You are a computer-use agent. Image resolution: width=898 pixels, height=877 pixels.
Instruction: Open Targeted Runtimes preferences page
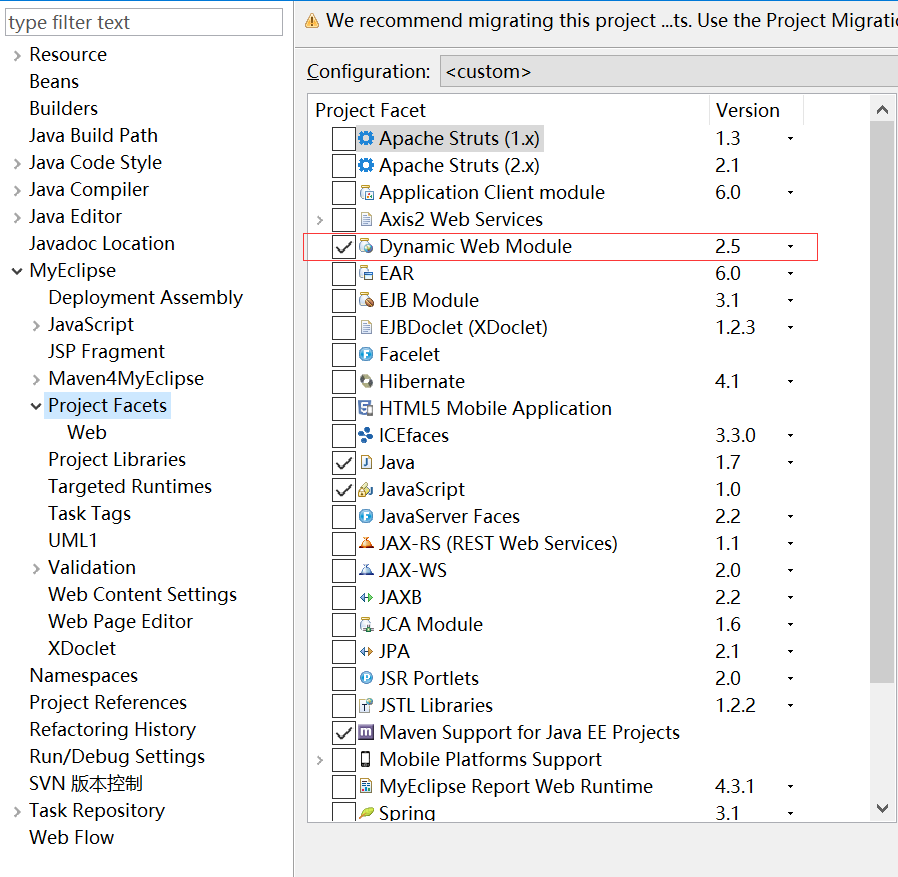(x=130, y=487)
